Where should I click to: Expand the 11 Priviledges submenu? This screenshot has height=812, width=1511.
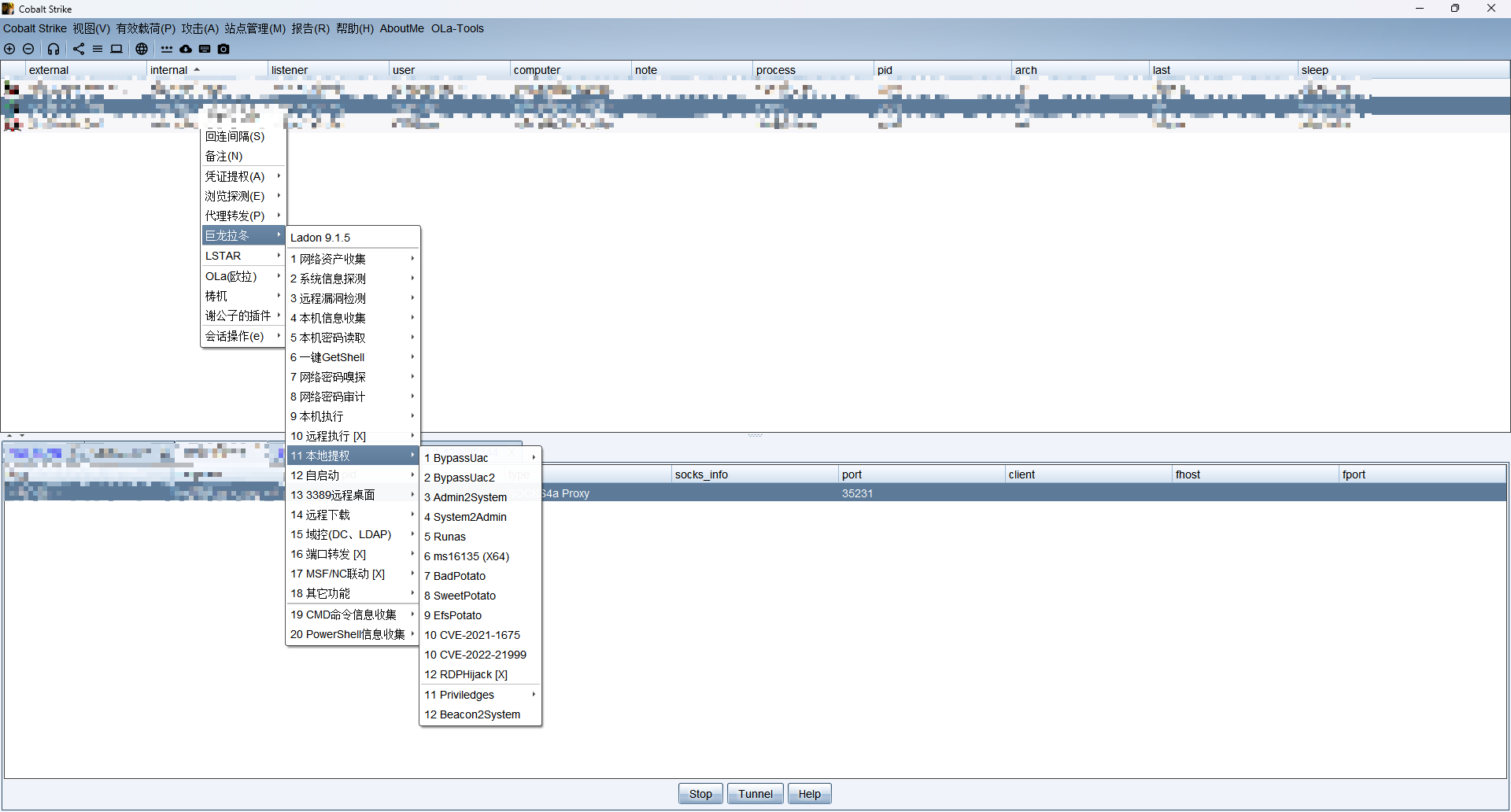(x=480, y=695)
